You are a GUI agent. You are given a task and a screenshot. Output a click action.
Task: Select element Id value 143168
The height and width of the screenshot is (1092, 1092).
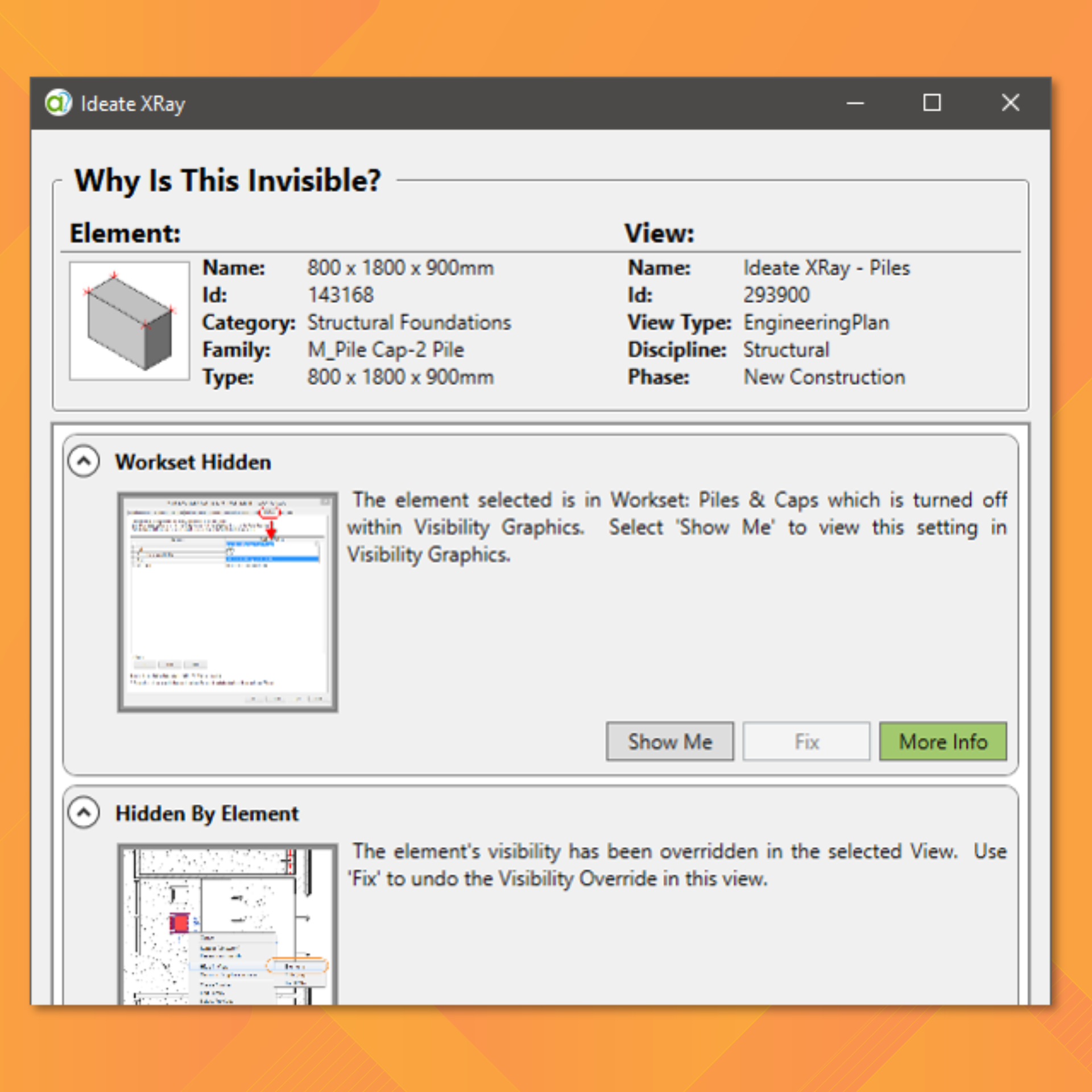[341, 295]
